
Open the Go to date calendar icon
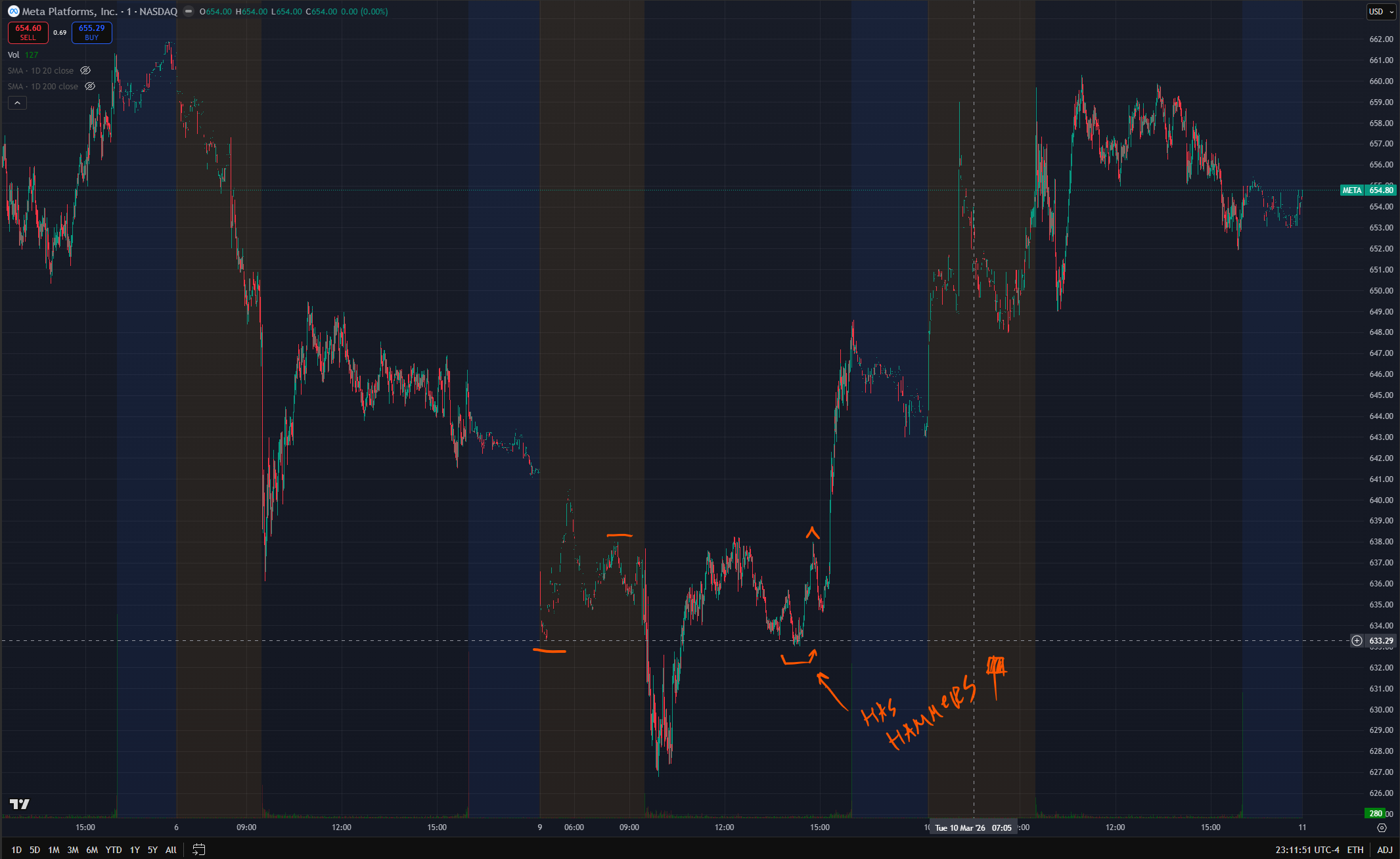pos(198,850)
